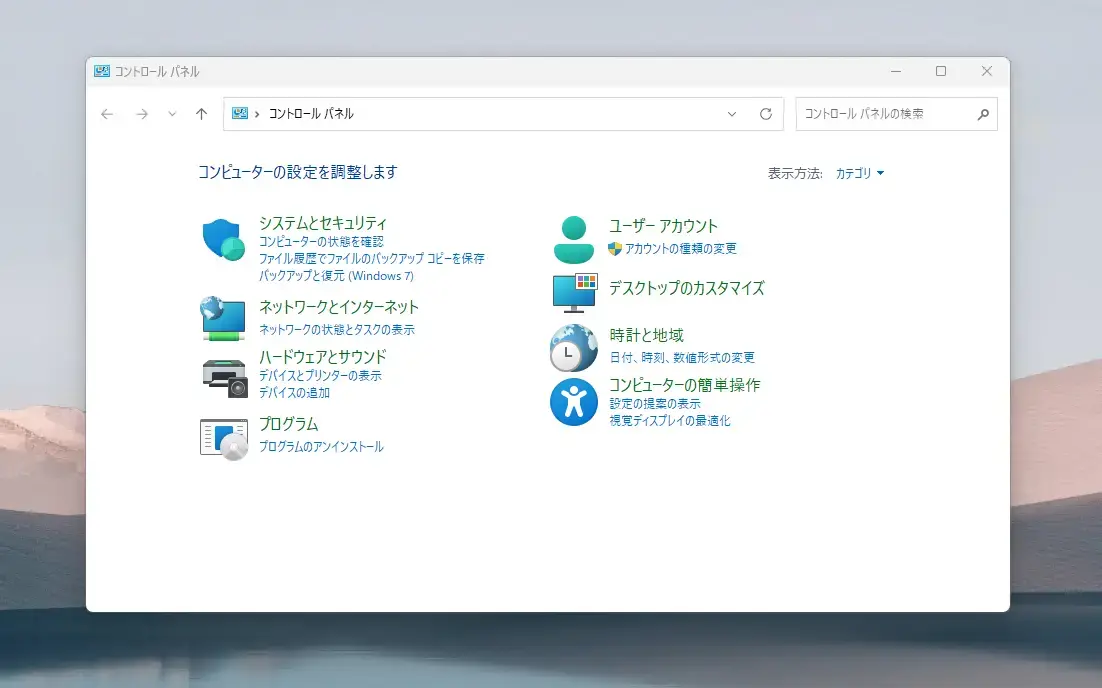
Task: Click the User Accounts person icon
Action: pyautogui.click(x=574, y=239)
